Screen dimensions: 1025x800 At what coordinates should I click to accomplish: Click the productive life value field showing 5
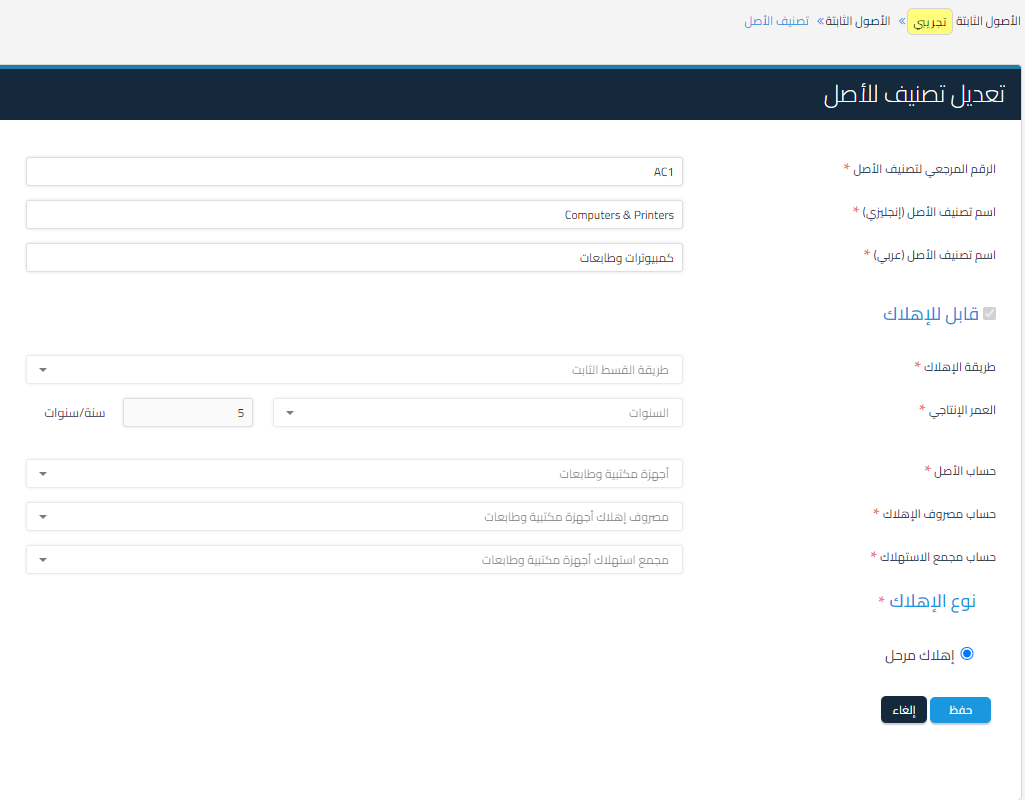tap(187, 412)
